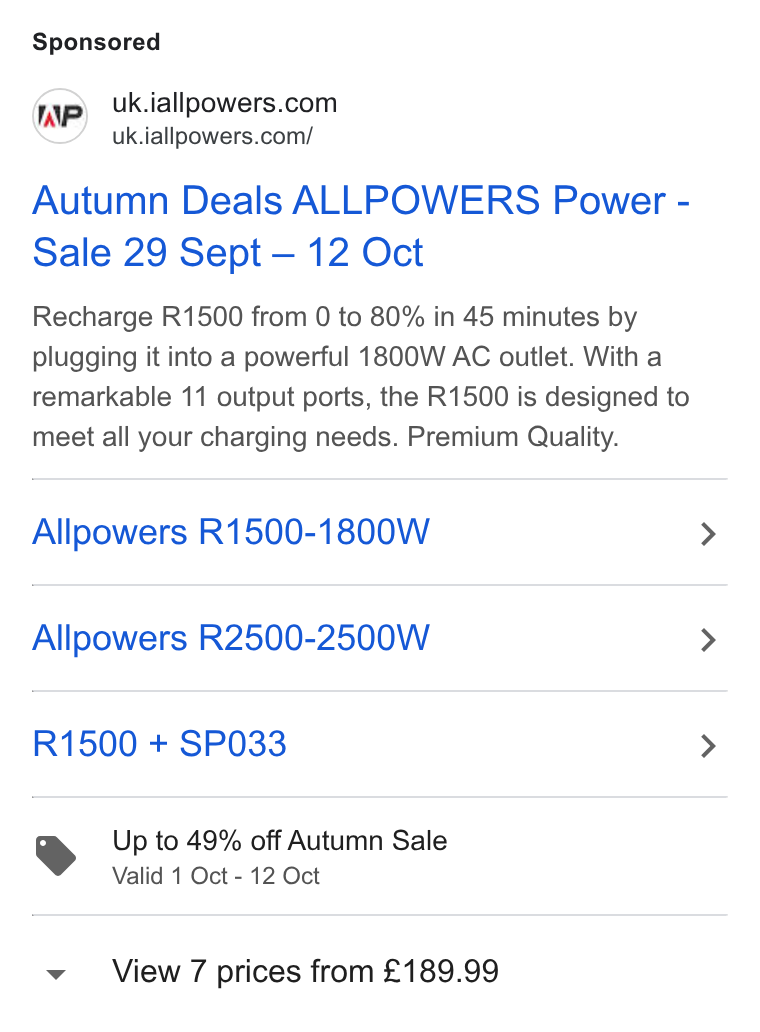The height and width of the screenshot is (1032, 760).
Task: Expand prices using the down triangle arrow
Action: (57, 974)
